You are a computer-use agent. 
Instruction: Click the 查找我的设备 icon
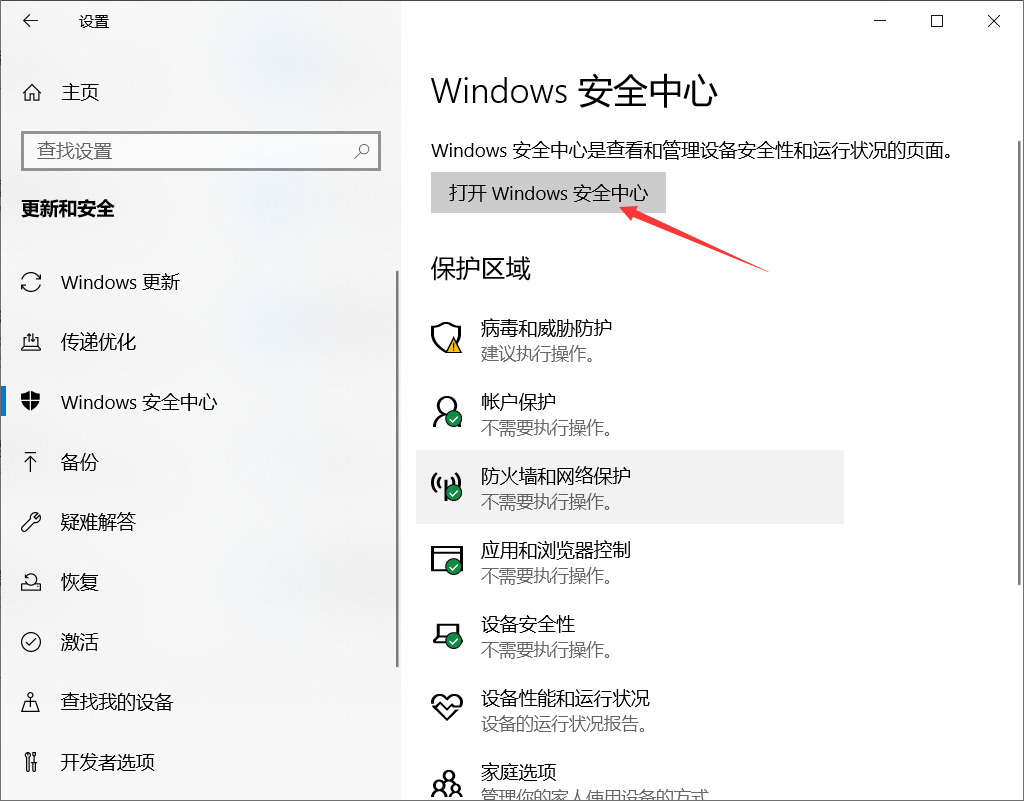point(31,702)
